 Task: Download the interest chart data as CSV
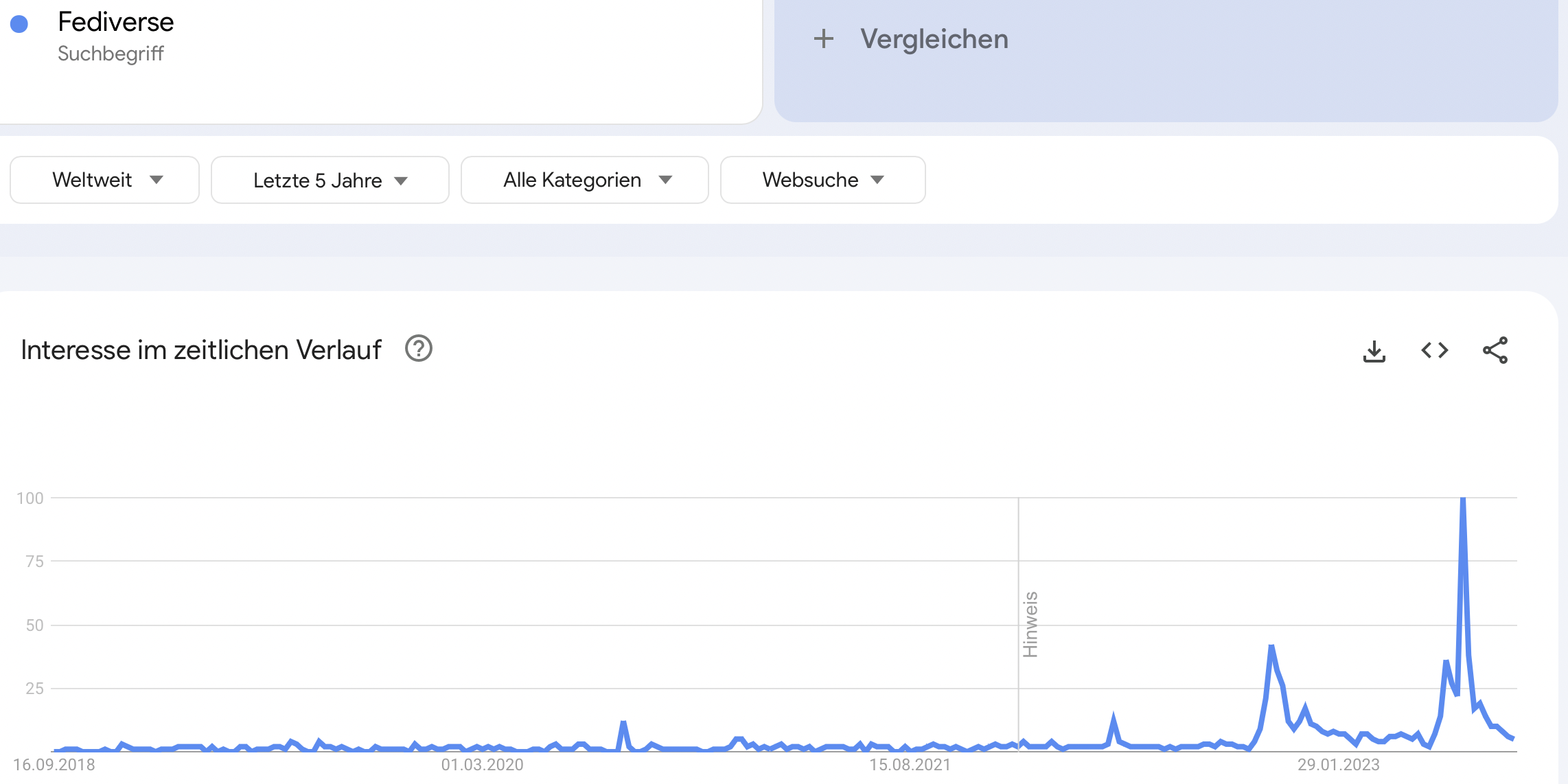(1374, 351)
